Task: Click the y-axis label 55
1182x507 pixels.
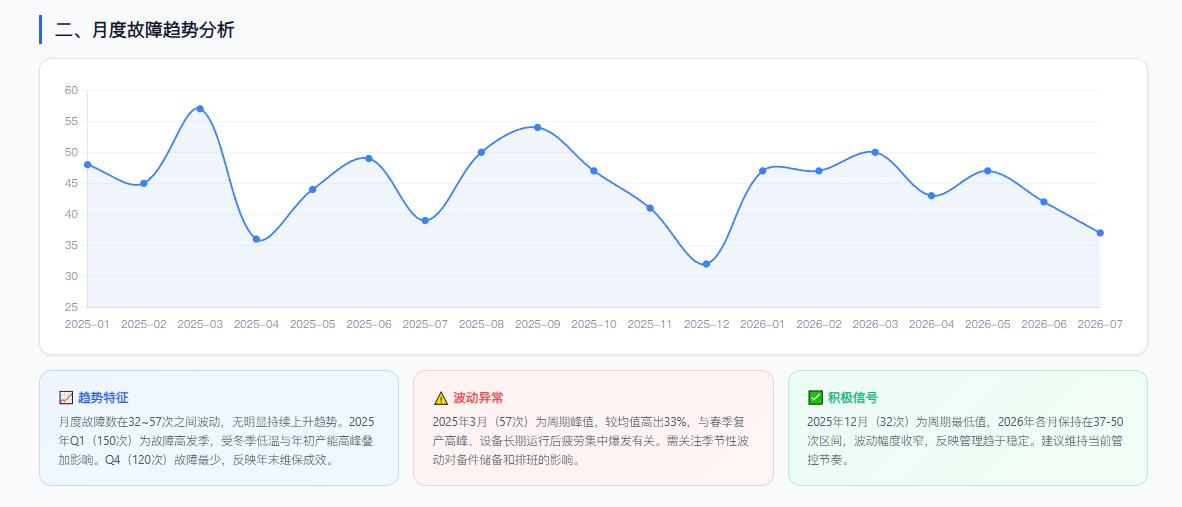Action: (72, 121)
